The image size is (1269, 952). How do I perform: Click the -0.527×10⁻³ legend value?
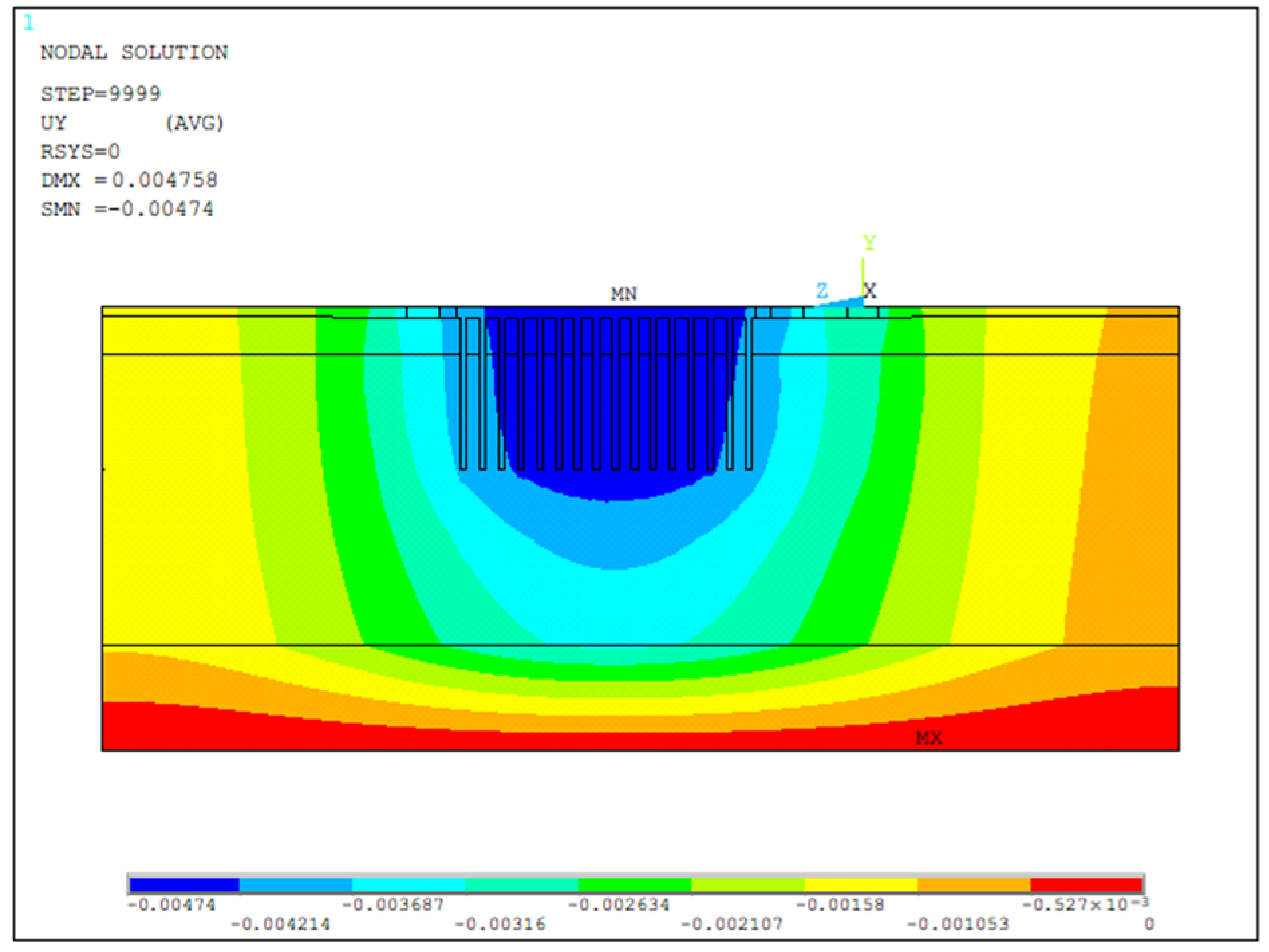coord(1085,904)
